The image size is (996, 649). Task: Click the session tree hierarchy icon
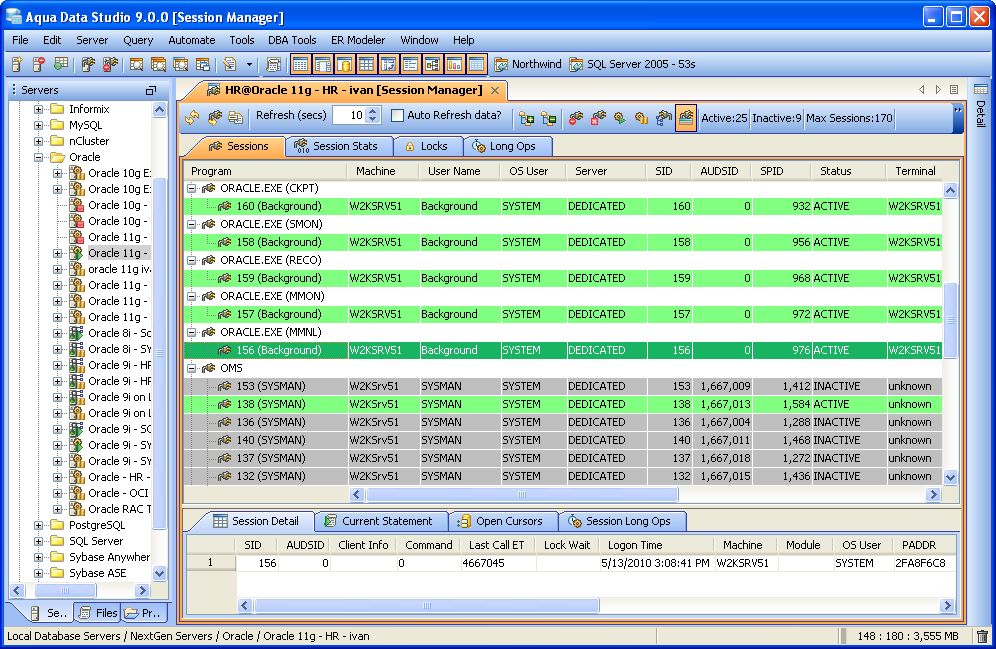tap(664, 118)
